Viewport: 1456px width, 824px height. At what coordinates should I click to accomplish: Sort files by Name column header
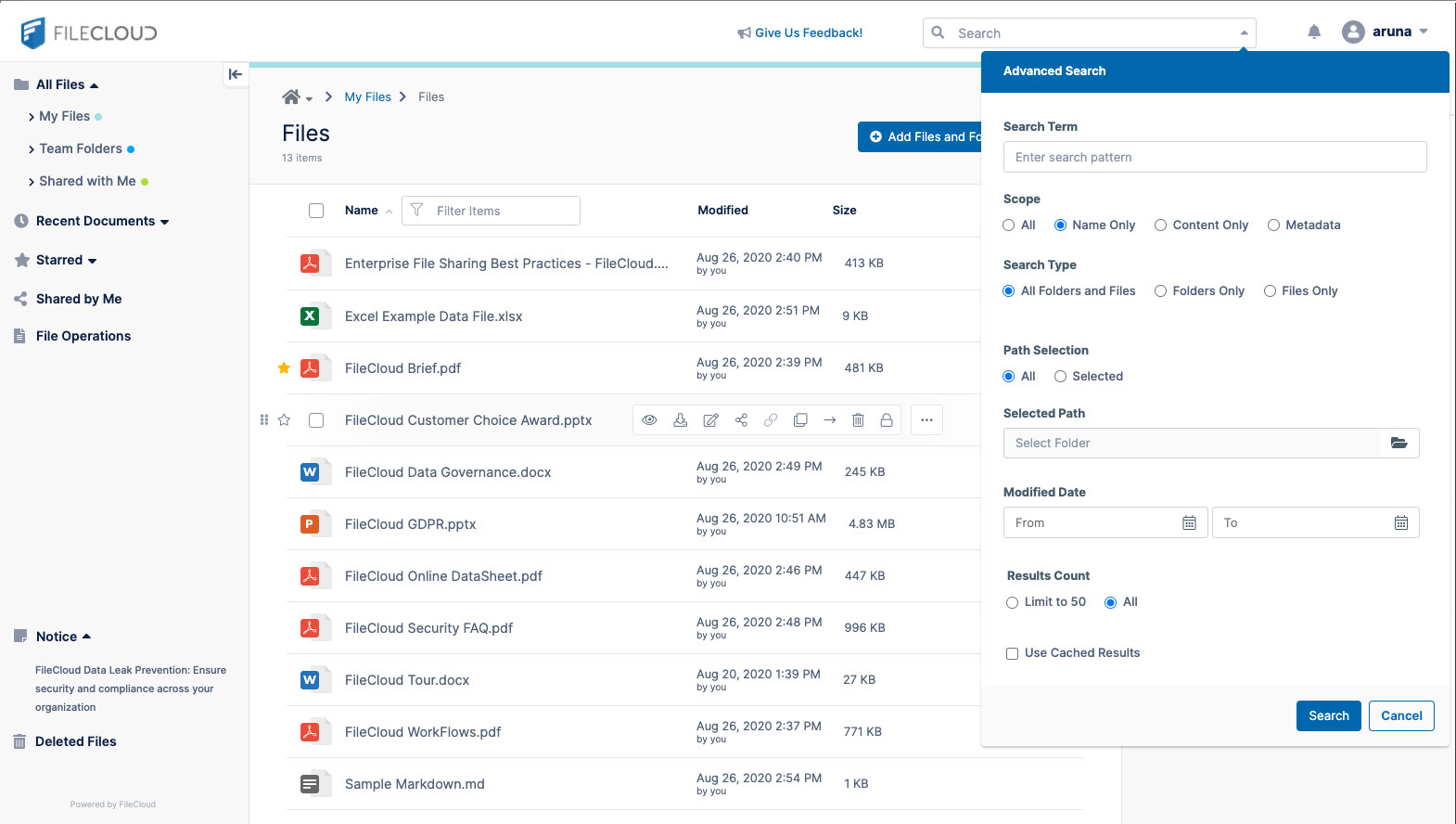pos(362,211)
